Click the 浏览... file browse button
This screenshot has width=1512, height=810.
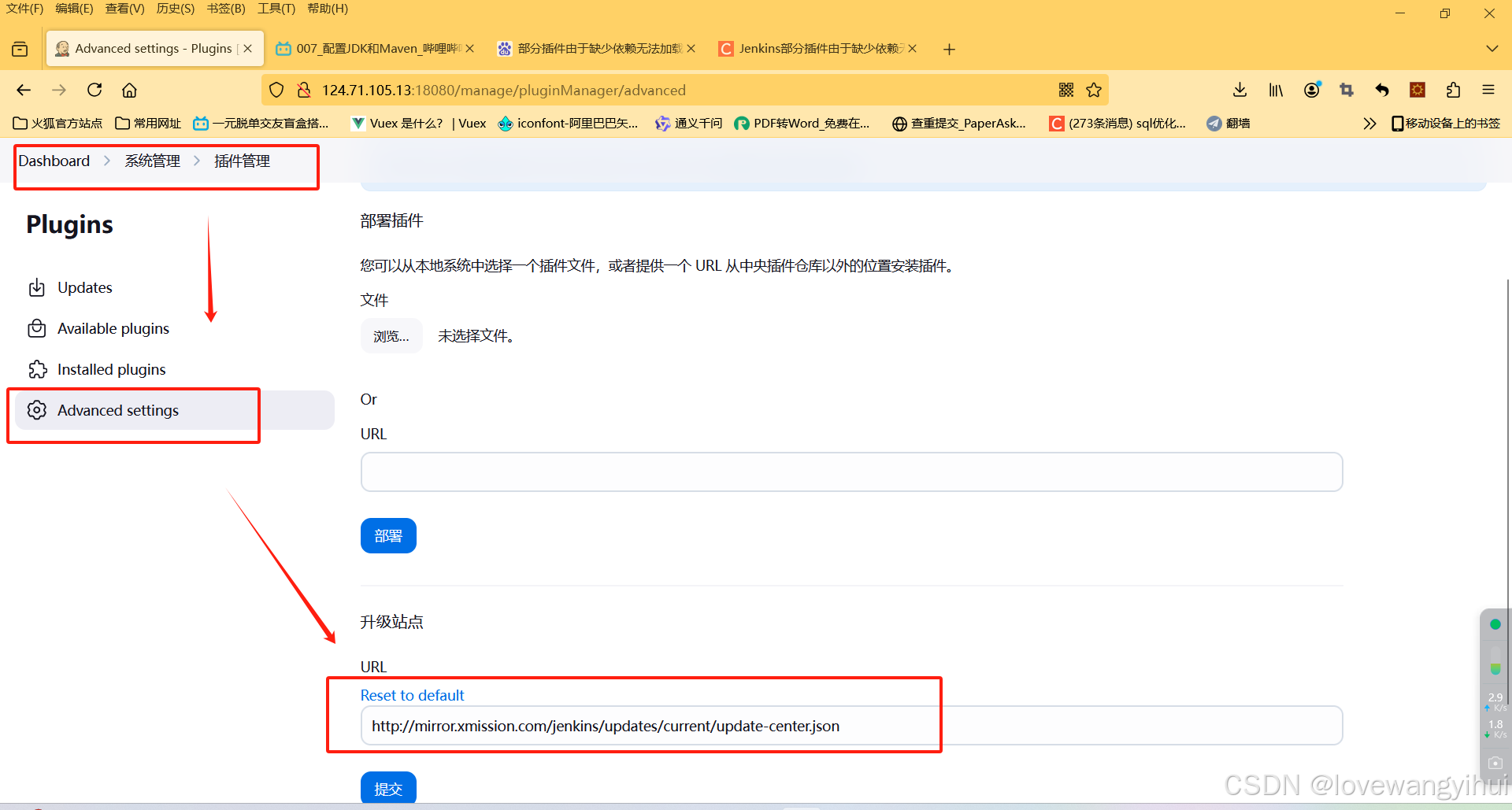pyautogui.click(x=391, y=336)
